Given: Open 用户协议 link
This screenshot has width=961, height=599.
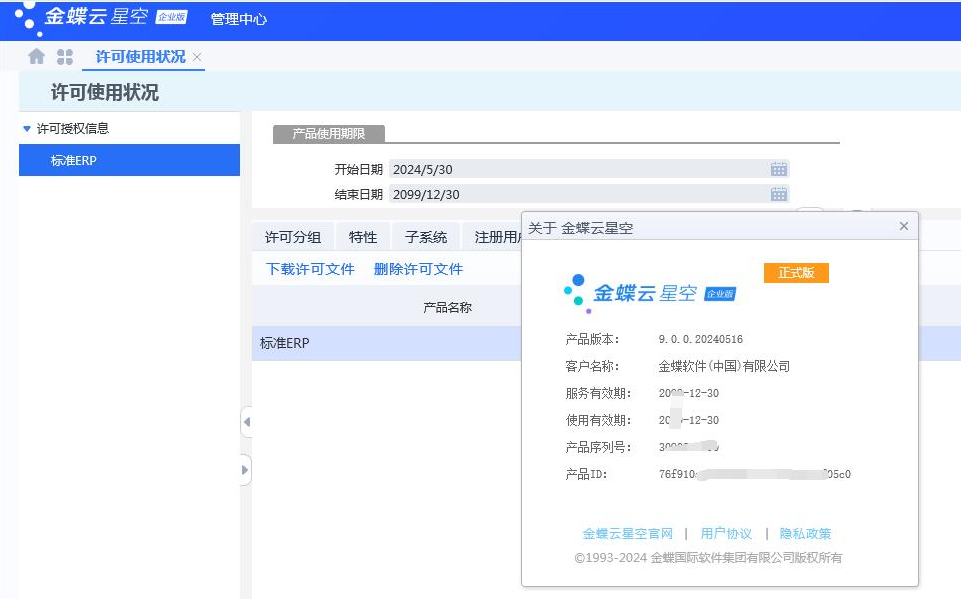Looking at the screenshot, I should pyautogui.click(x=726, y=533).
